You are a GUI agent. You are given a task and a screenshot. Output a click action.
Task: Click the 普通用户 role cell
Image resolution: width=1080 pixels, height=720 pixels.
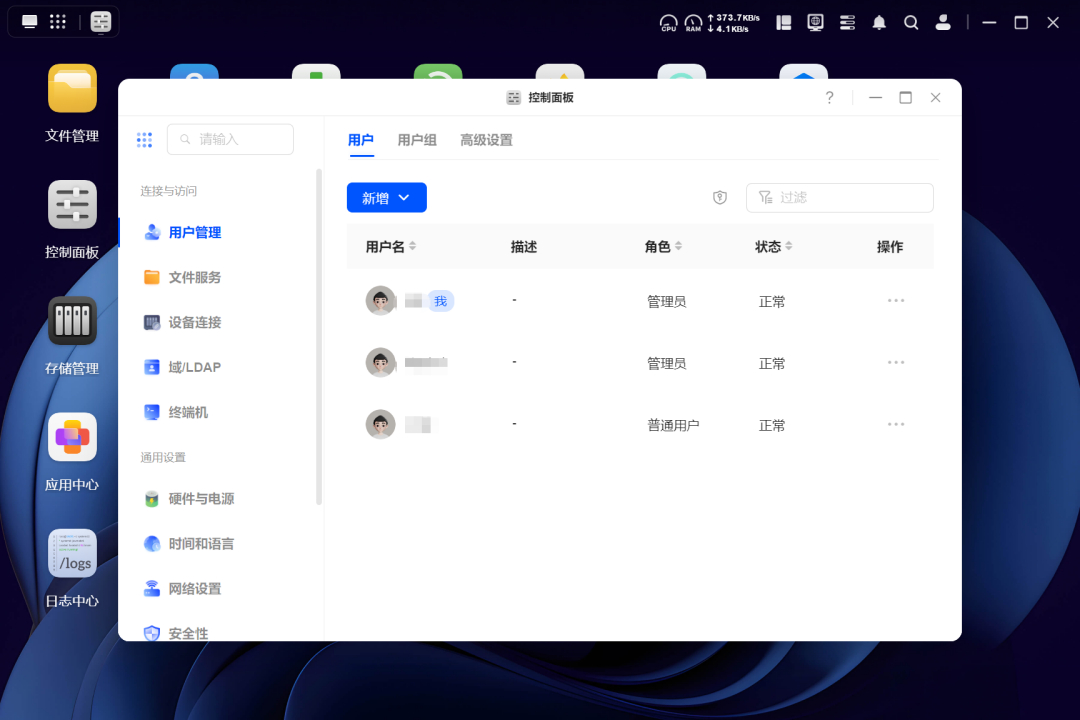[x=673, y=425]
